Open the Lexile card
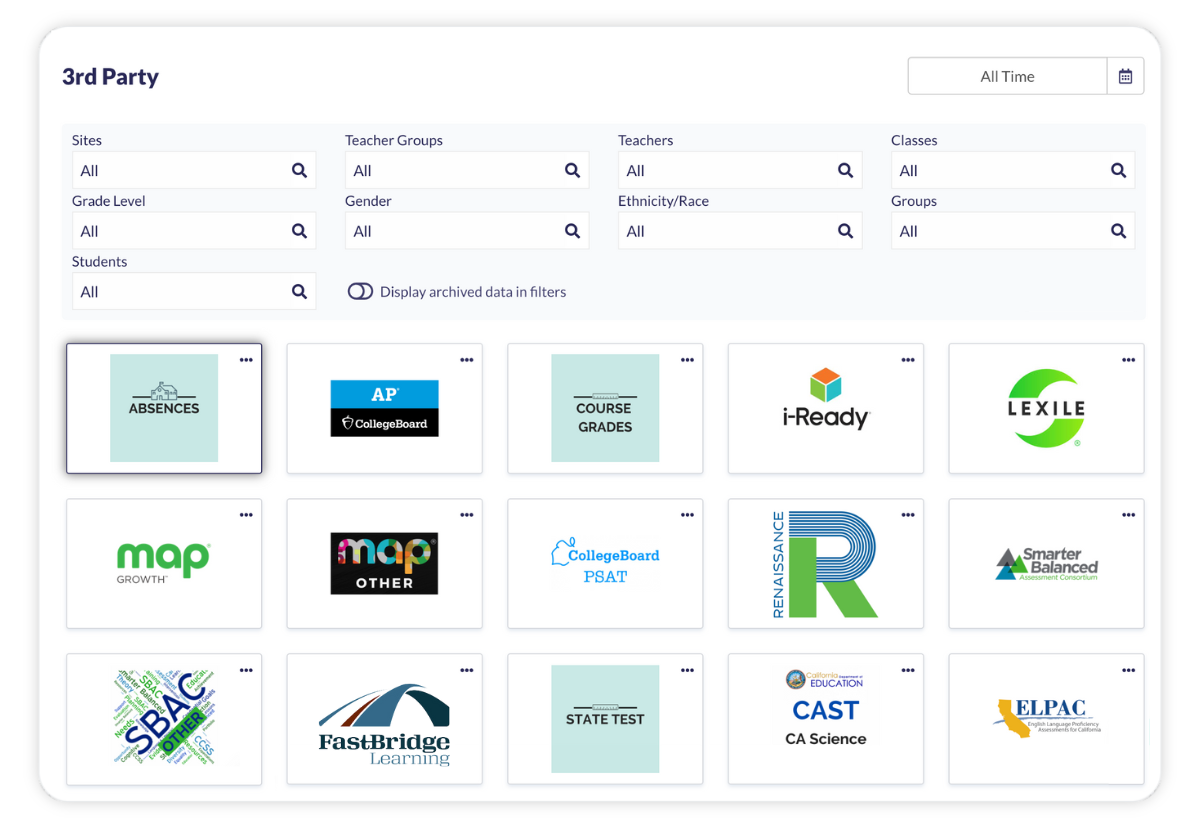Screen dimensions: 1200x828 click(1046, 408)
